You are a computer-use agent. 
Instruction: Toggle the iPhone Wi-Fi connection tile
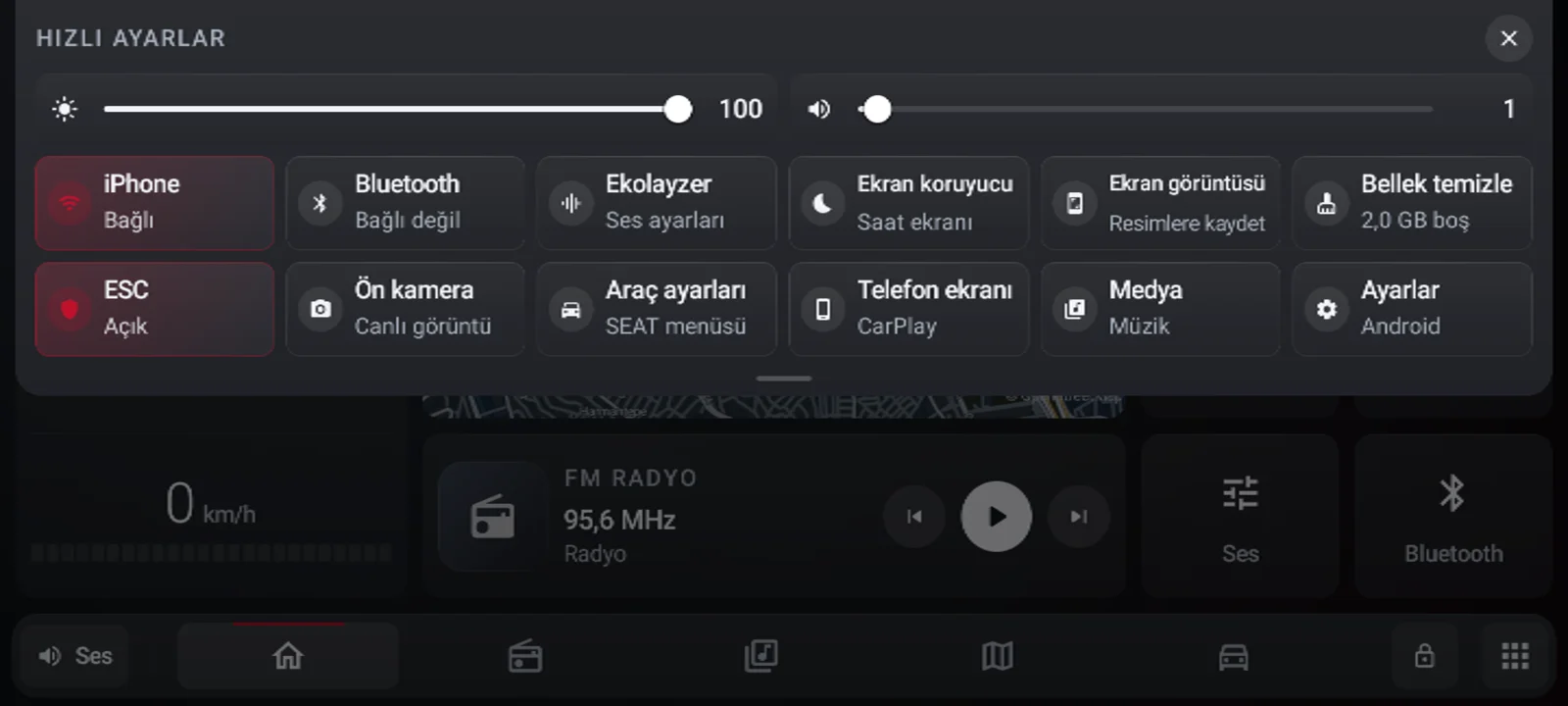pos(155,203)
